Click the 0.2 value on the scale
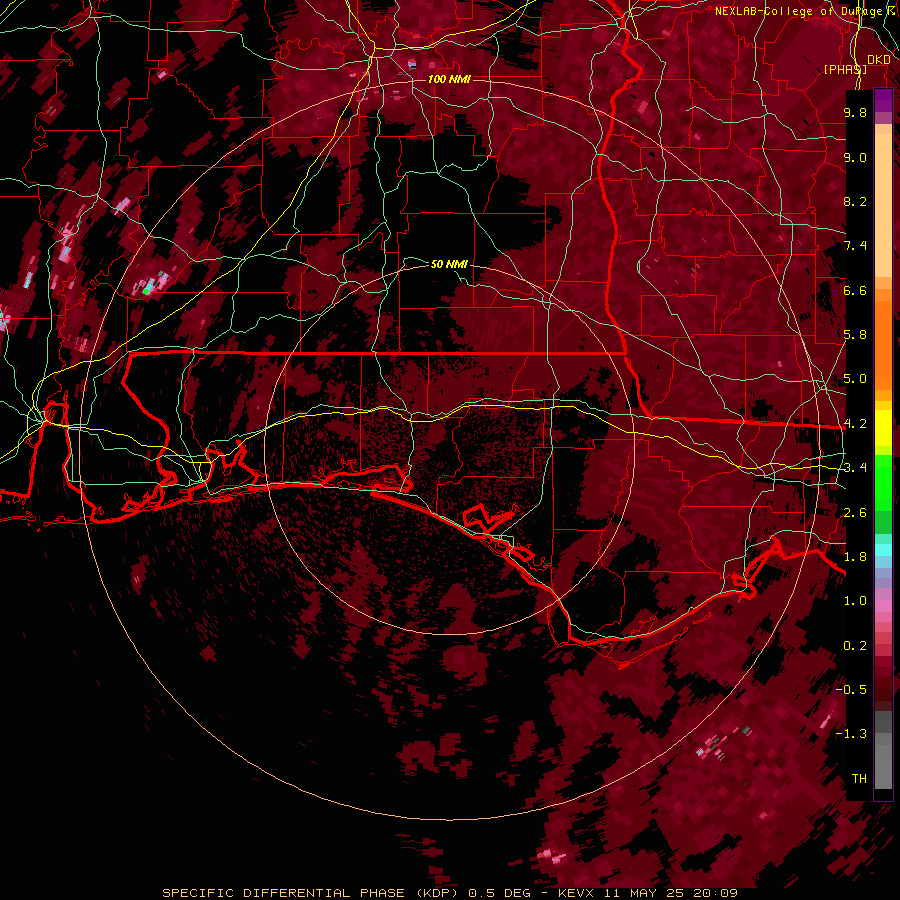 pos(855,646)
